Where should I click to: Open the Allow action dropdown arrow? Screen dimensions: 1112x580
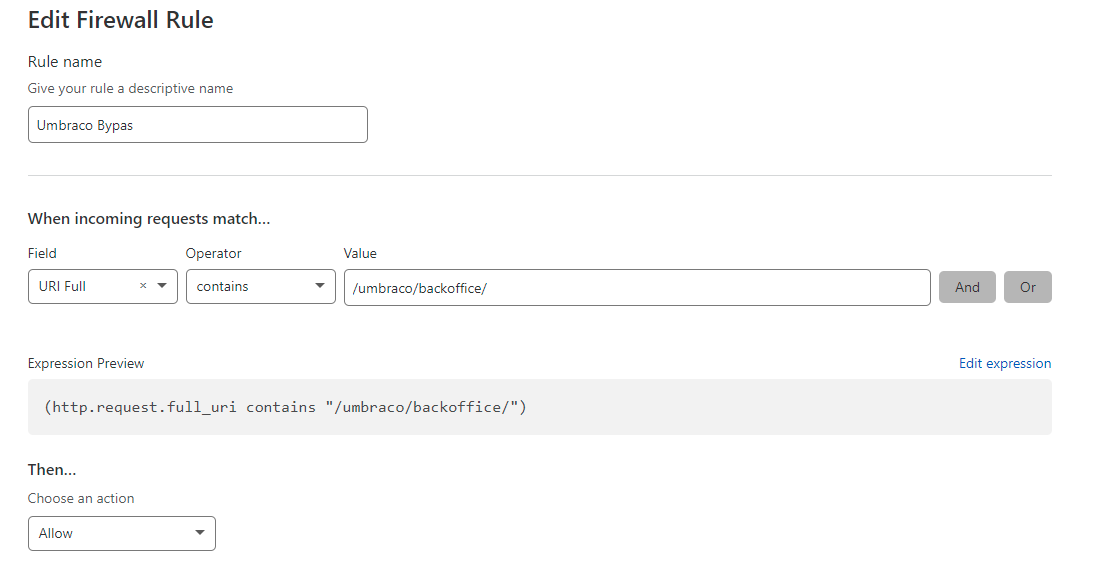pyautogui.click(x=200, y=533)
